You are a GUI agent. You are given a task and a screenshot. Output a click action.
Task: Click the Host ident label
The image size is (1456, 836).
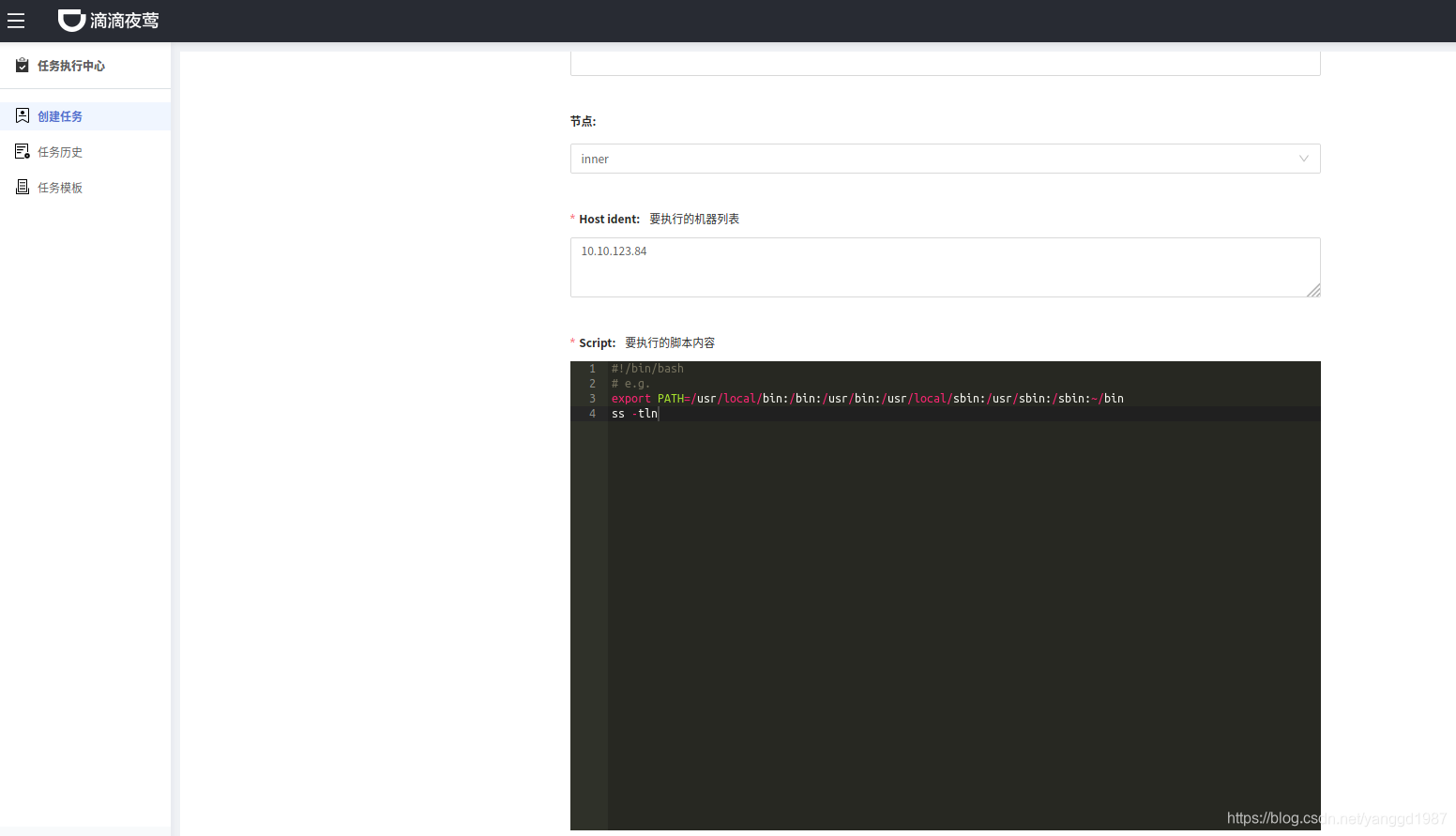pos(609,219)
